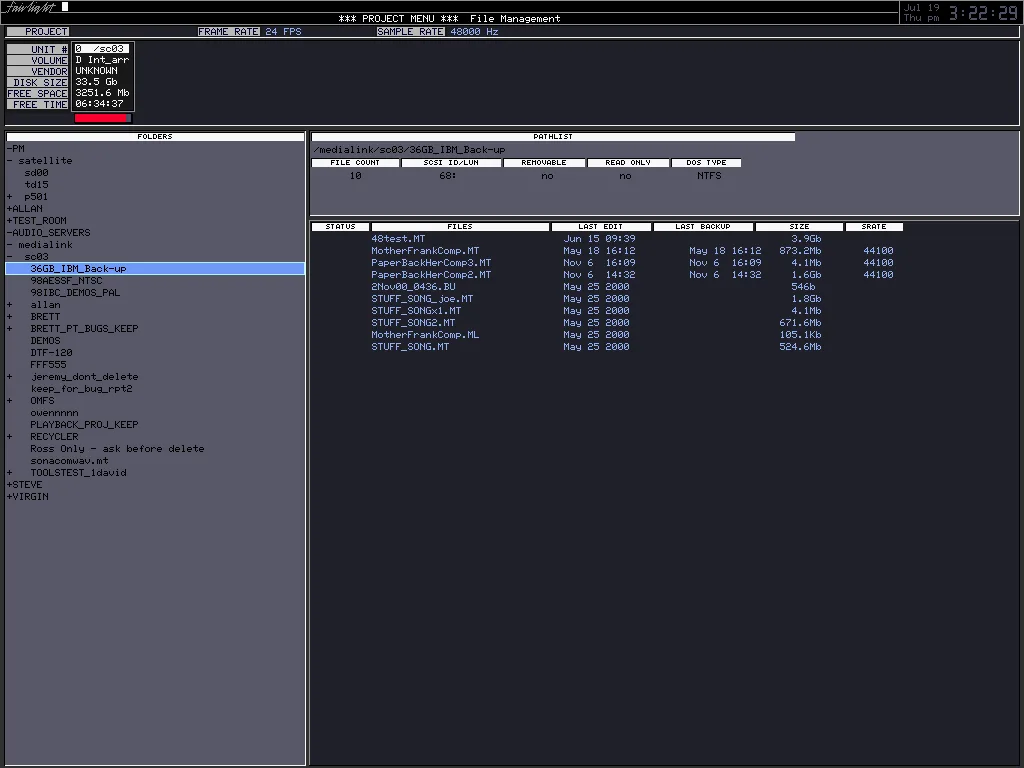This screenshot has width=1024, height=768.
Task: Click the LAST BACKUP column header
Action: [703, 227]
